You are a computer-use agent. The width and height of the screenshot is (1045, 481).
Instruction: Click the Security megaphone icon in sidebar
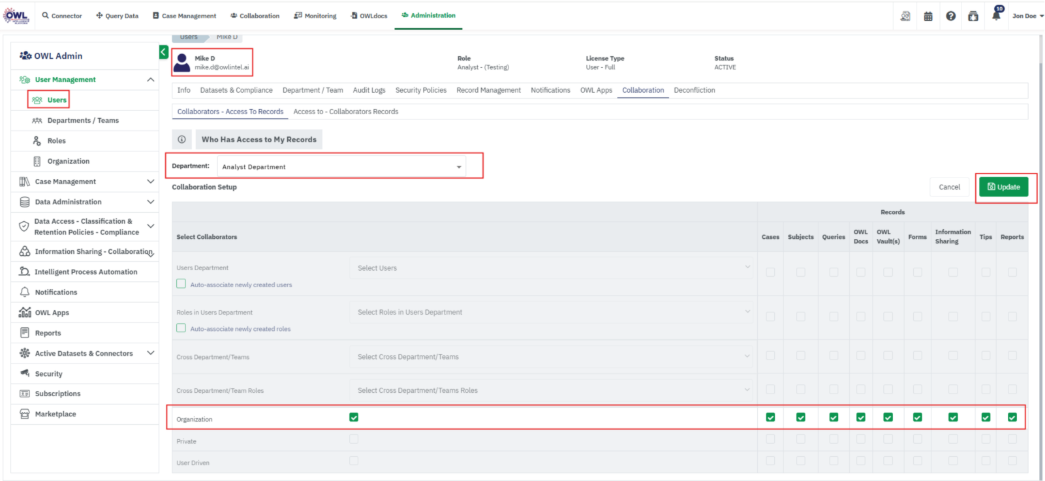point(24,373)
